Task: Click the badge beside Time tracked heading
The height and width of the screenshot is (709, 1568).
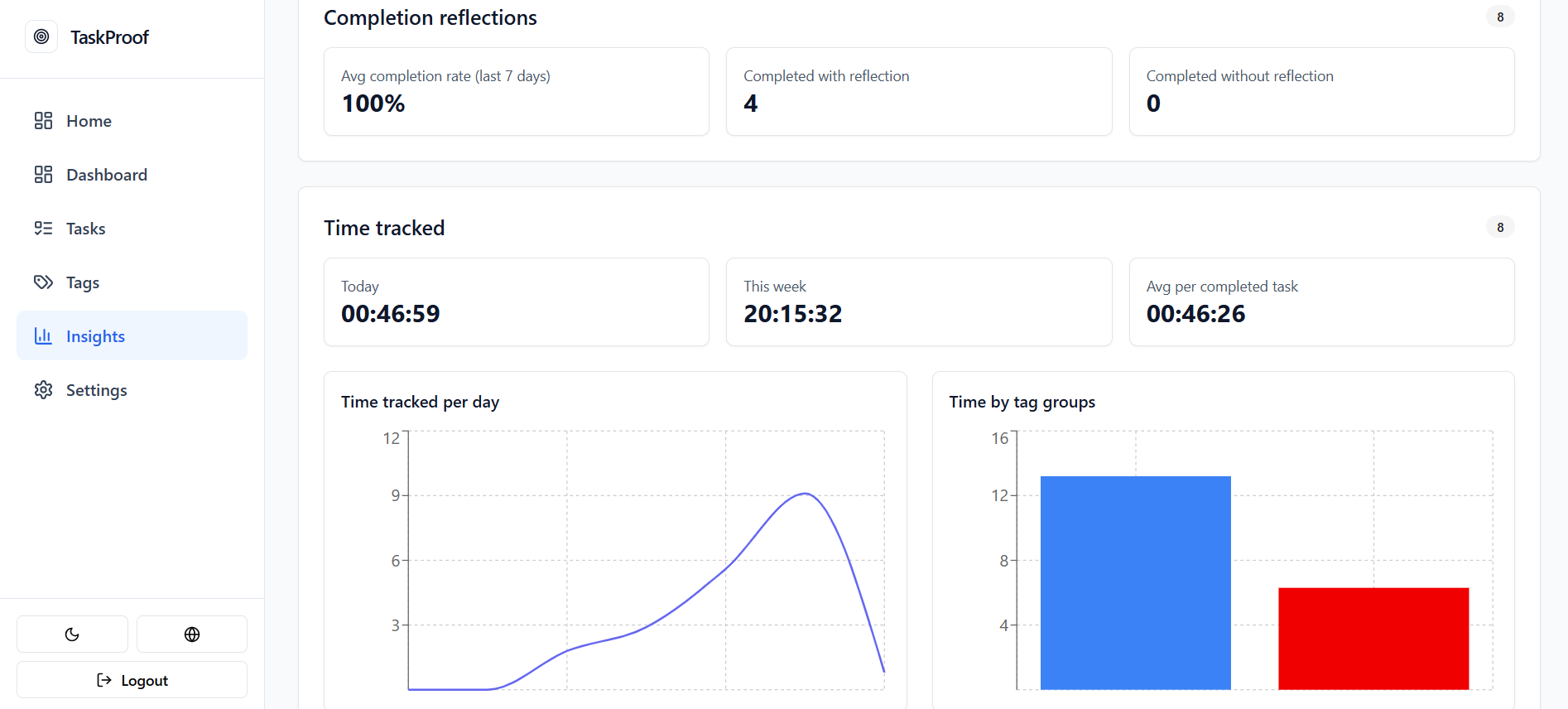Action: (1499, 226)
